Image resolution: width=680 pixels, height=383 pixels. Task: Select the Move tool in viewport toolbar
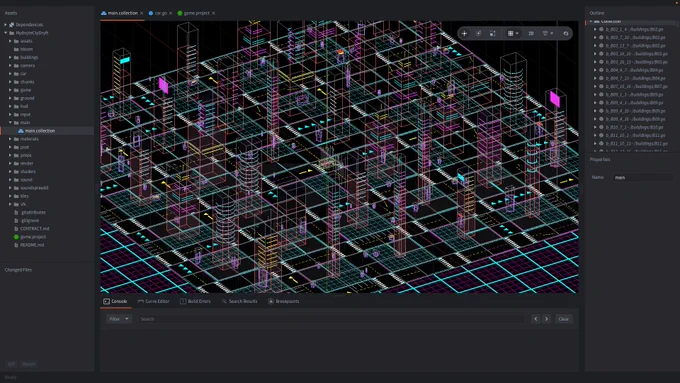tap(464, 33)
